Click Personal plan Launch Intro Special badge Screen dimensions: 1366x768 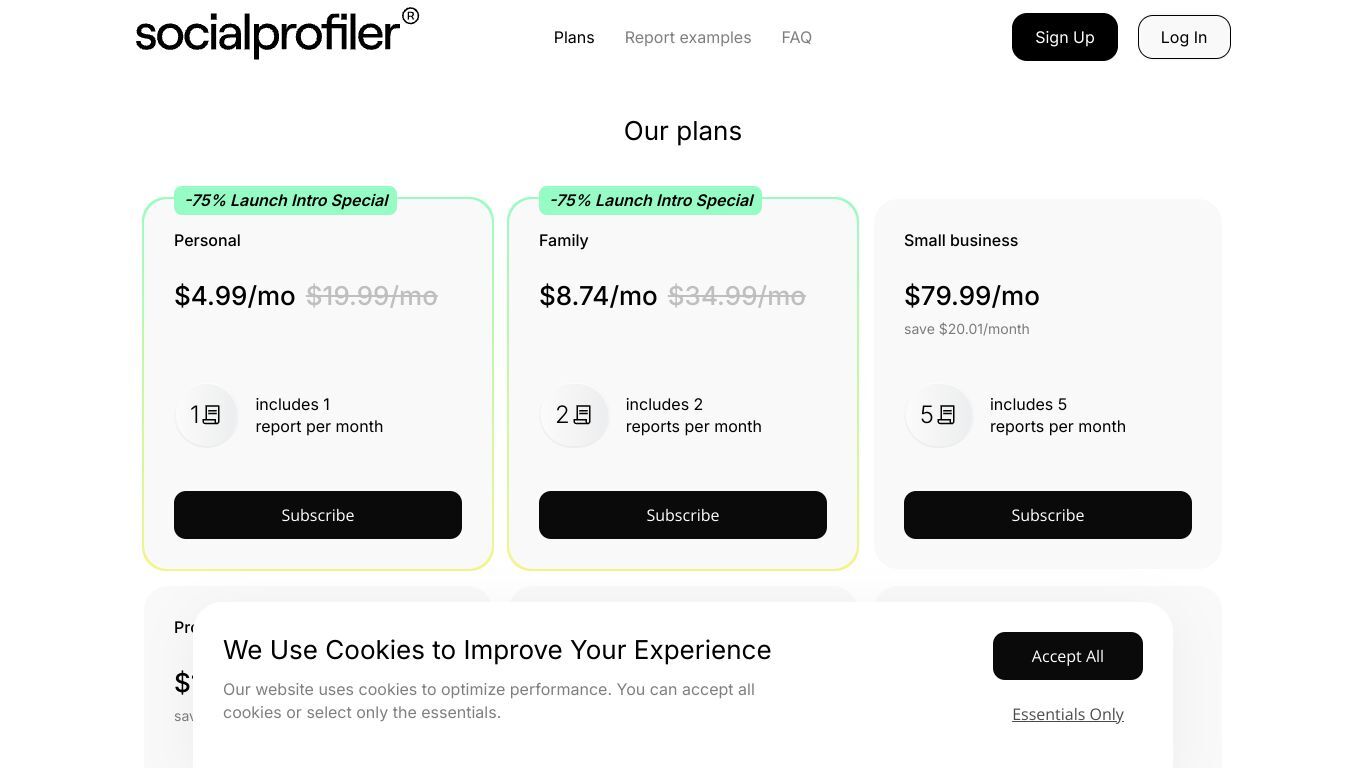(286, 200)
